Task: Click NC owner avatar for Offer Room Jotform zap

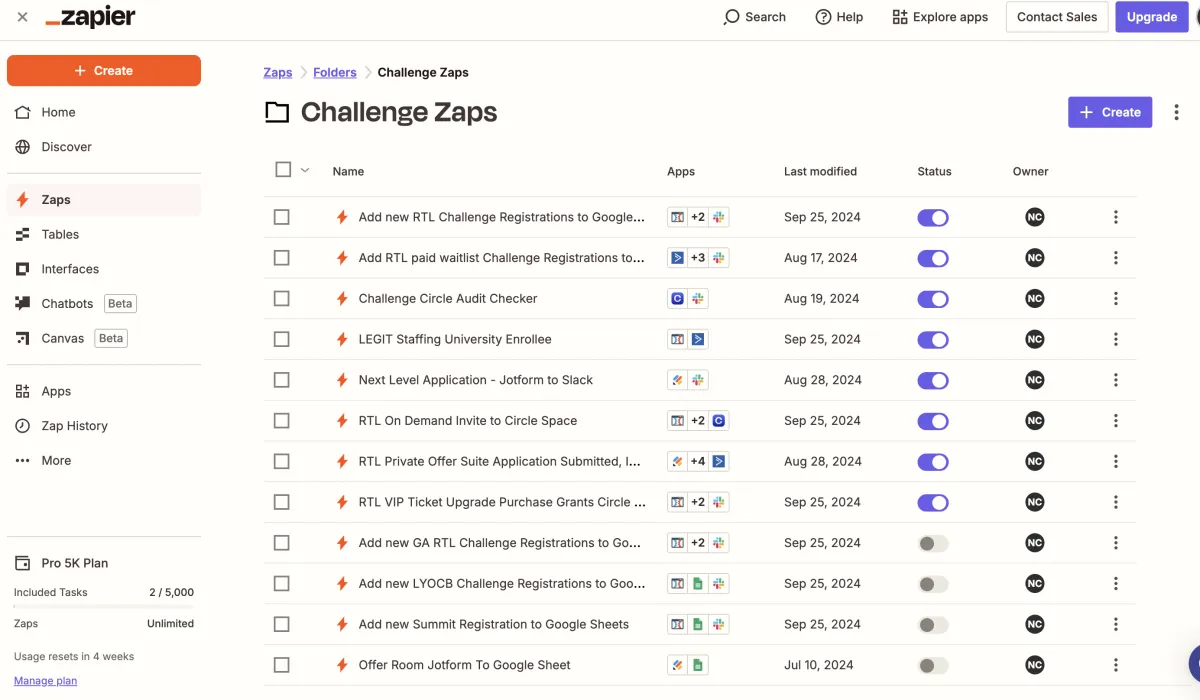Action: point(1035,665)
